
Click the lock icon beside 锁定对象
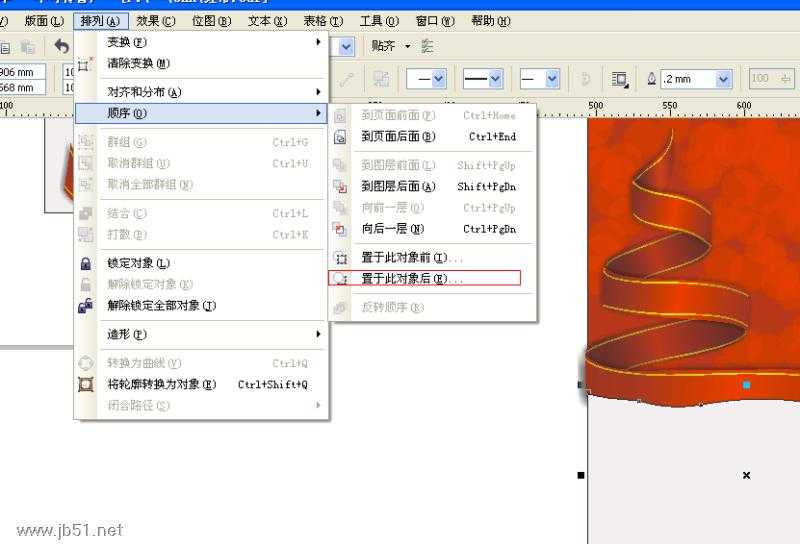point(86,263)
